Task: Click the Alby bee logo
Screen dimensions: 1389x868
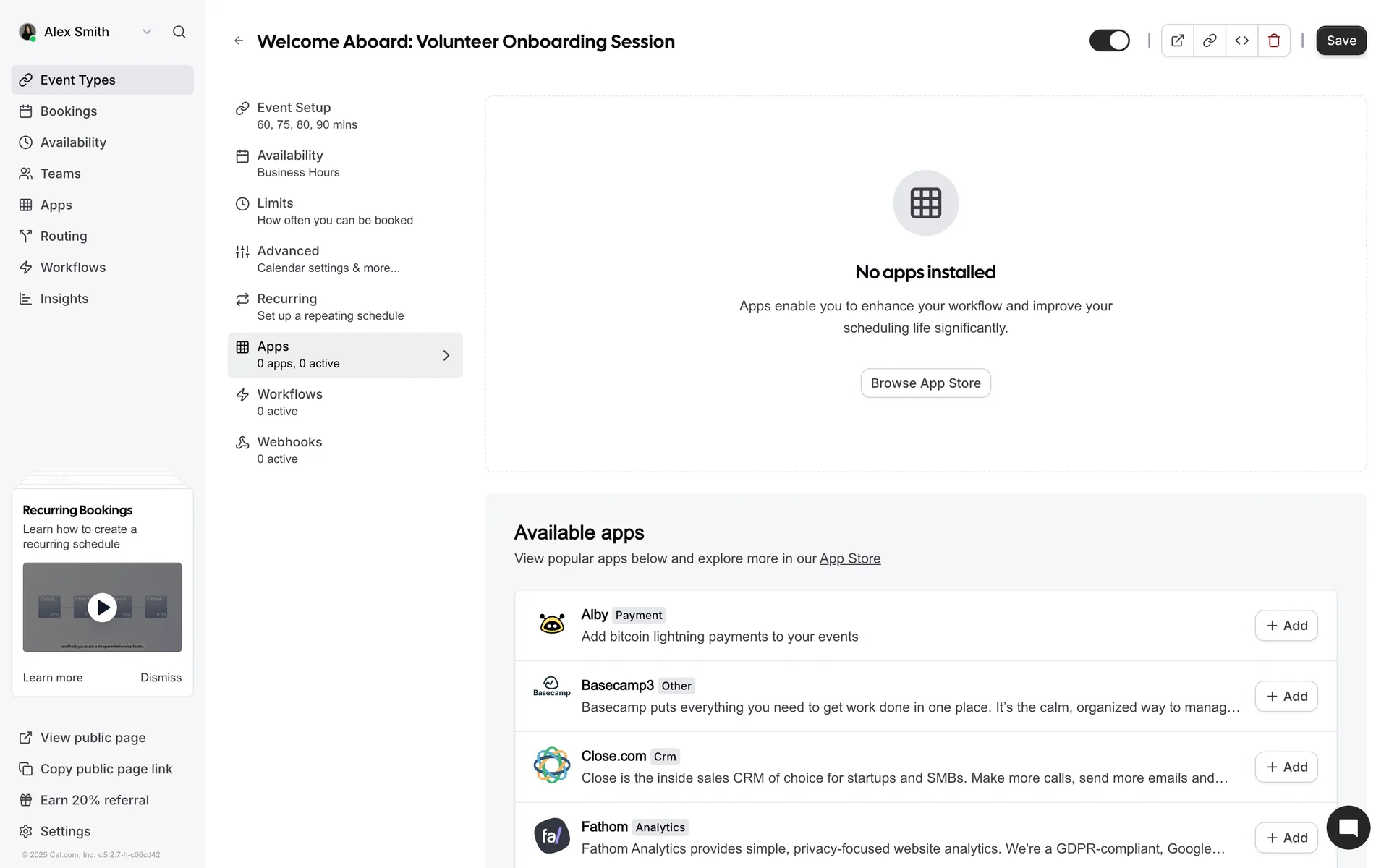Action: click(x=552, y=625)
